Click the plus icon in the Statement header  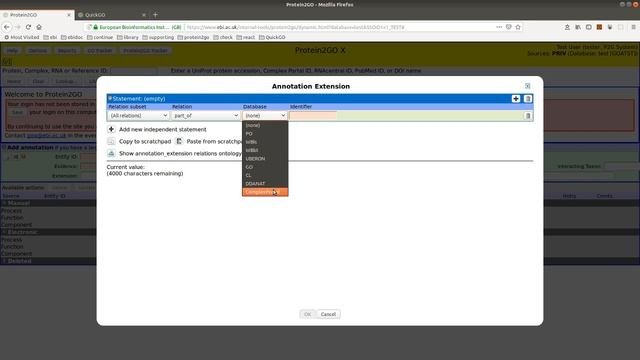coord(516,99)
